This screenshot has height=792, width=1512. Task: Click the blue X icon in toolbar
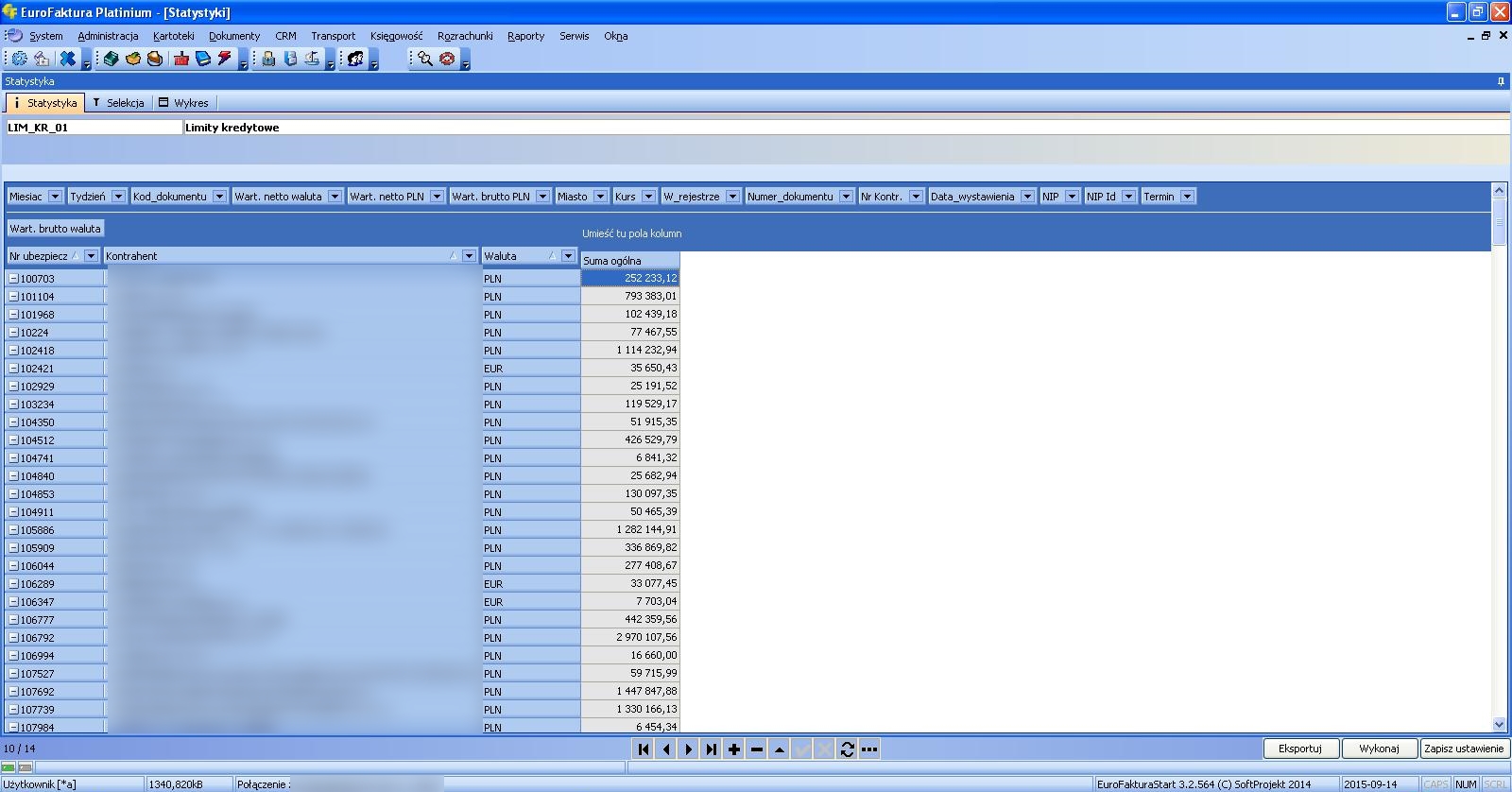pyautogui.click(x=67, y=59)
